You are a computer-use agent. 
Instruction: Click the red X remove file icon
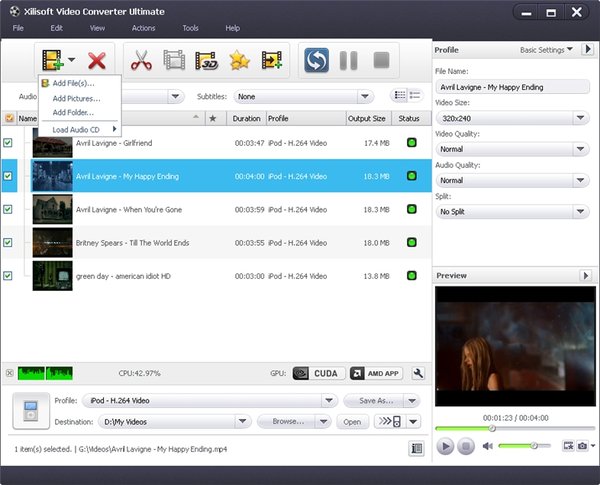coord(97,61)
